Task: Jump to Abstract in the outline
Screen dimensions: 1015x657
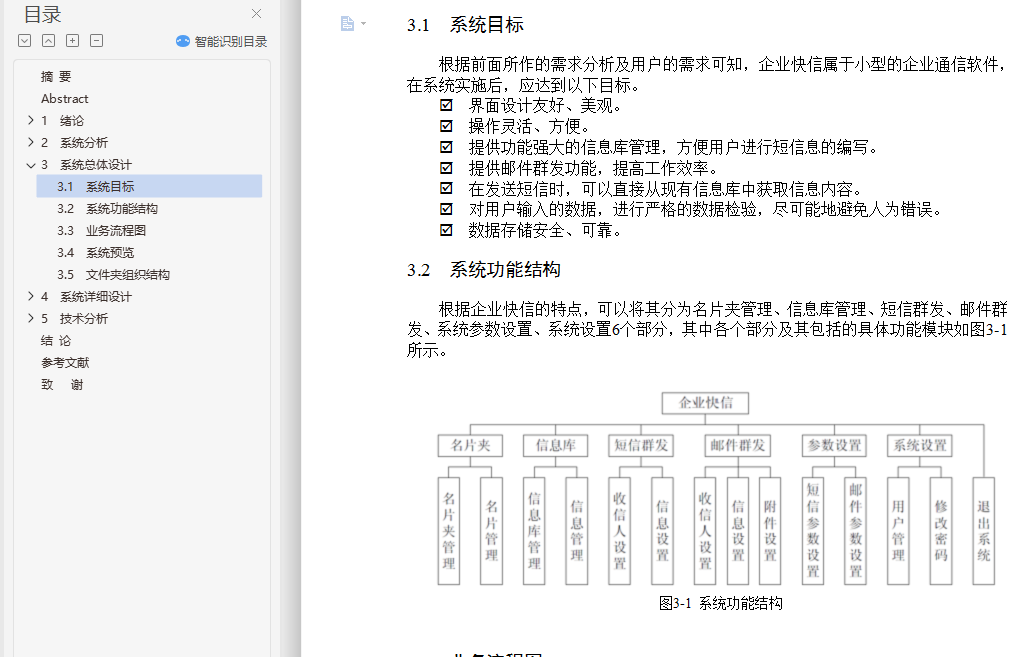Action: [x=64, y=98]
